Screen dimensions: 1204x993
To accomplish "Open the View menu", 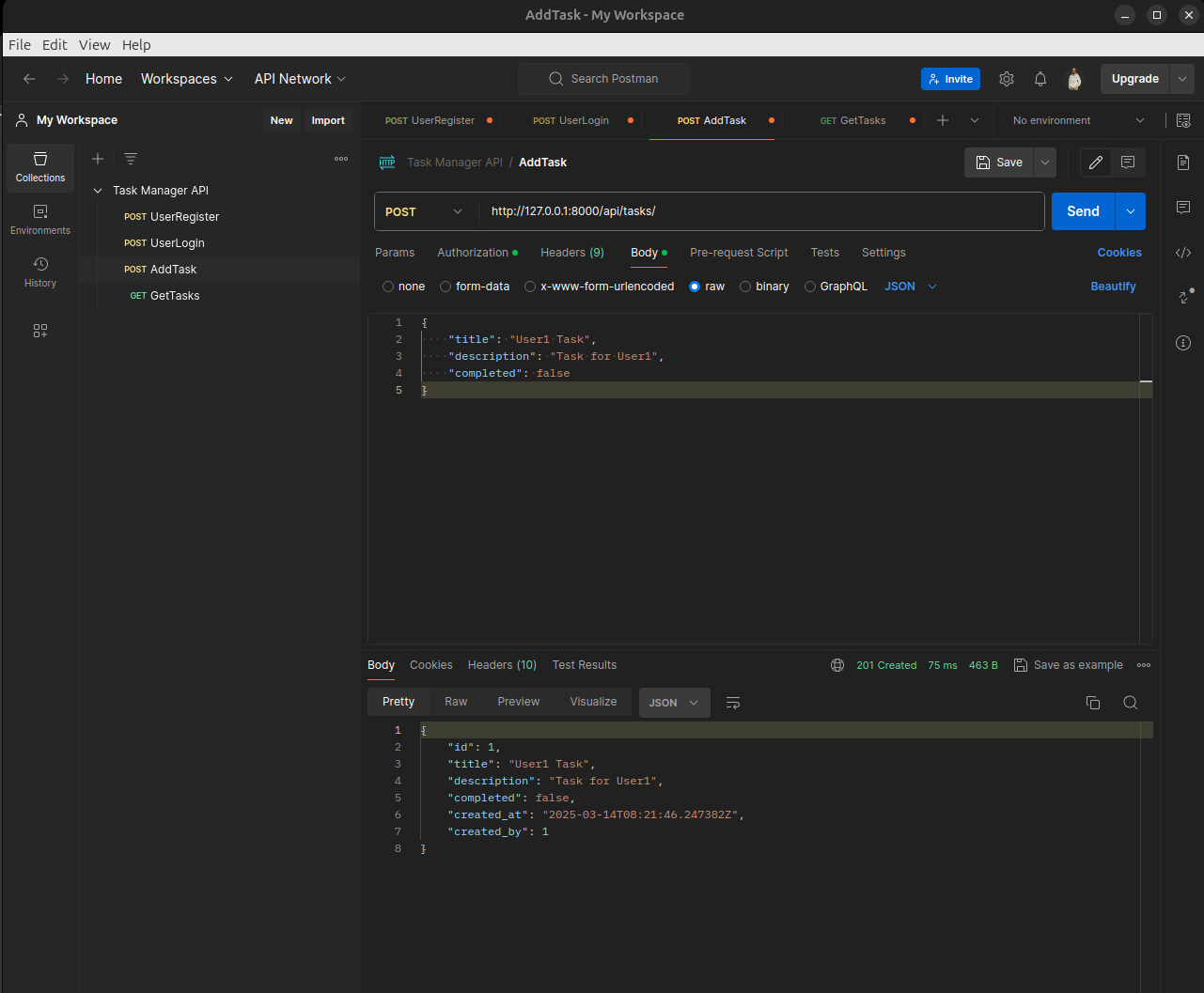I will click(x=94, y=45).
